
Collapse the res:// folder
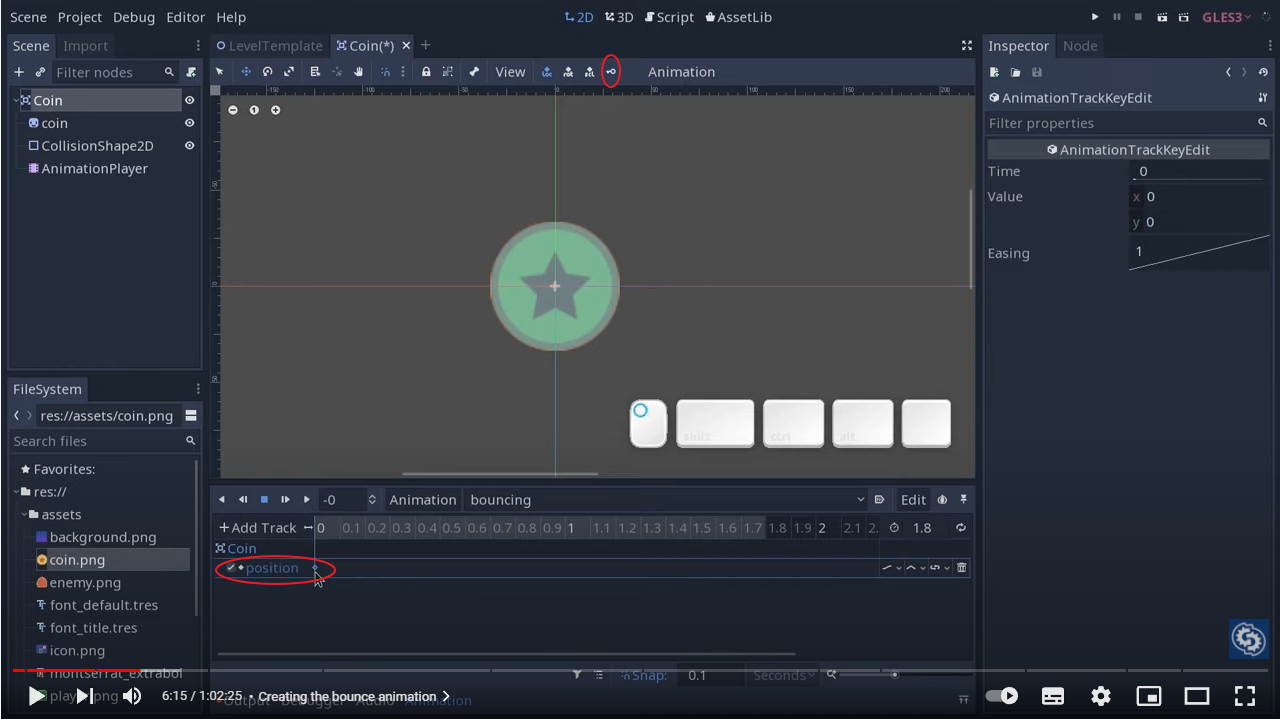(x=17, y=492)
